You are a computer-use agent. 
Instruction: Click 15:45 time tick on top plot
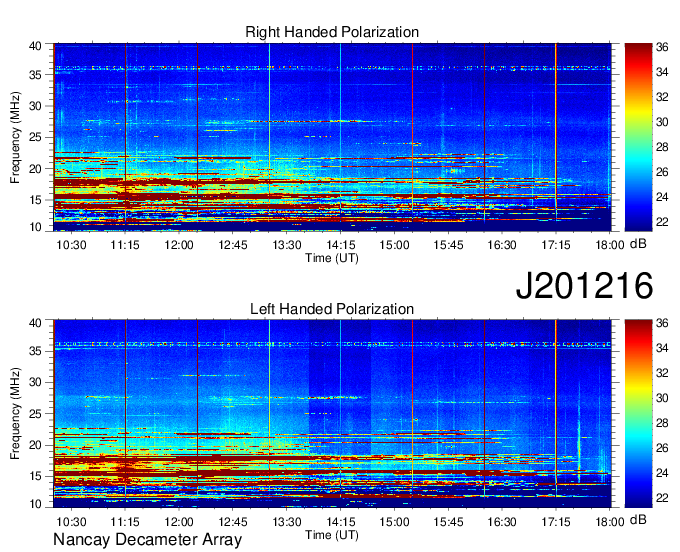pyautogui.click(x=448, y=245)
